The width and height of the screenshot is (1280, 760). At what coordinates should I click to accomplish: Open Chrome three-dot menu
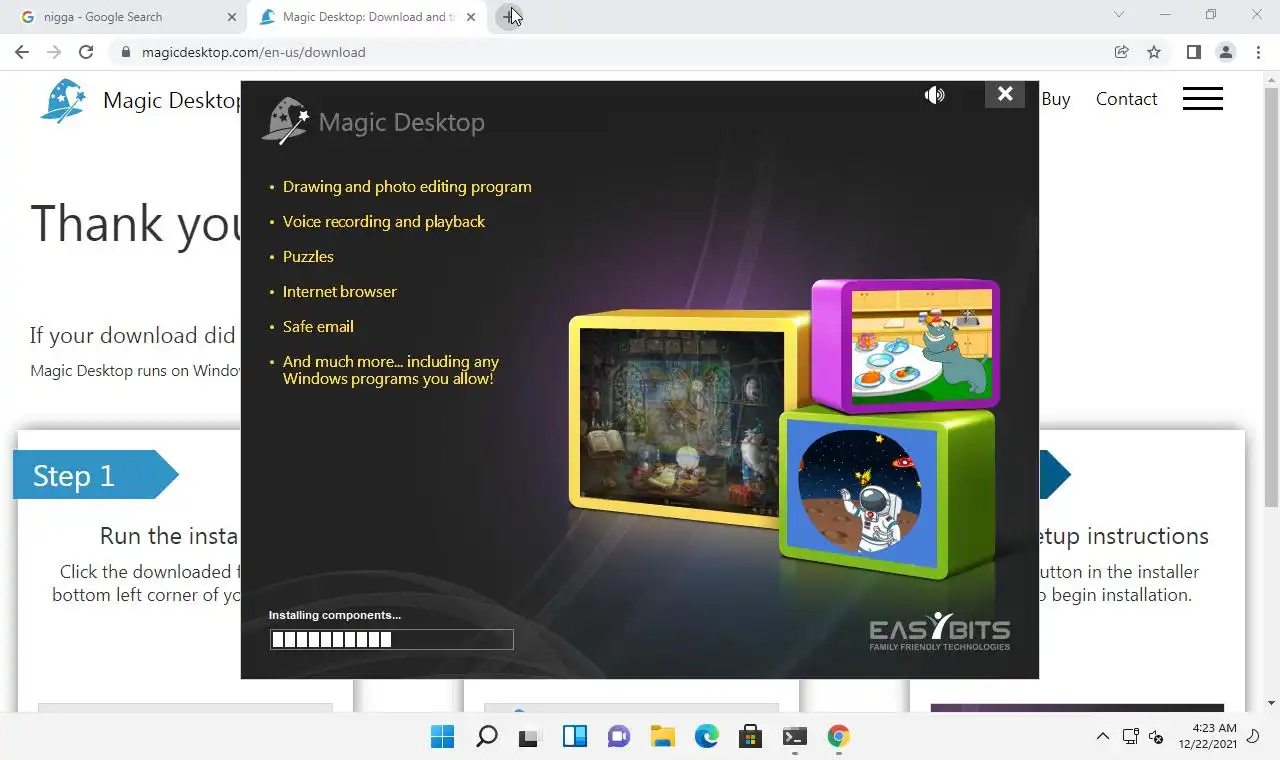tap(1256, 52)
